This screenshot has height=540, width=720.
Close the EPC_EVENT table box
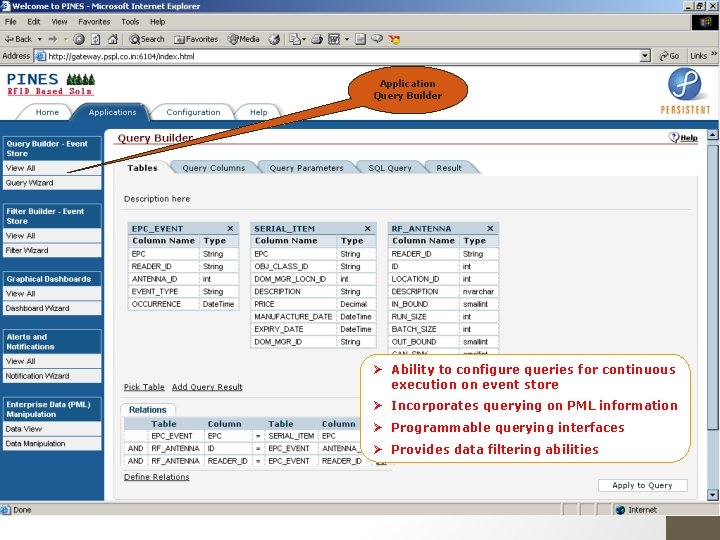coord(230,228)
